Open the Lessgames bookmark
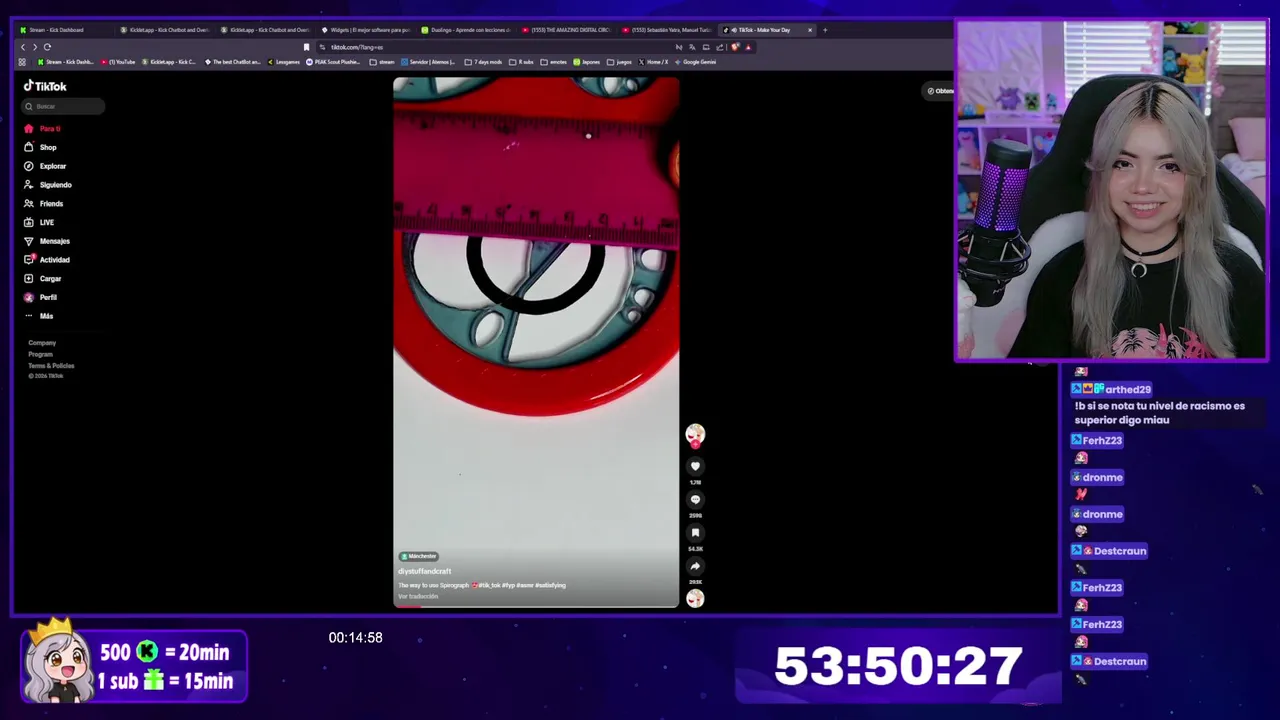1280x720 pixels. pyautogui.click(x=284, y=62)
